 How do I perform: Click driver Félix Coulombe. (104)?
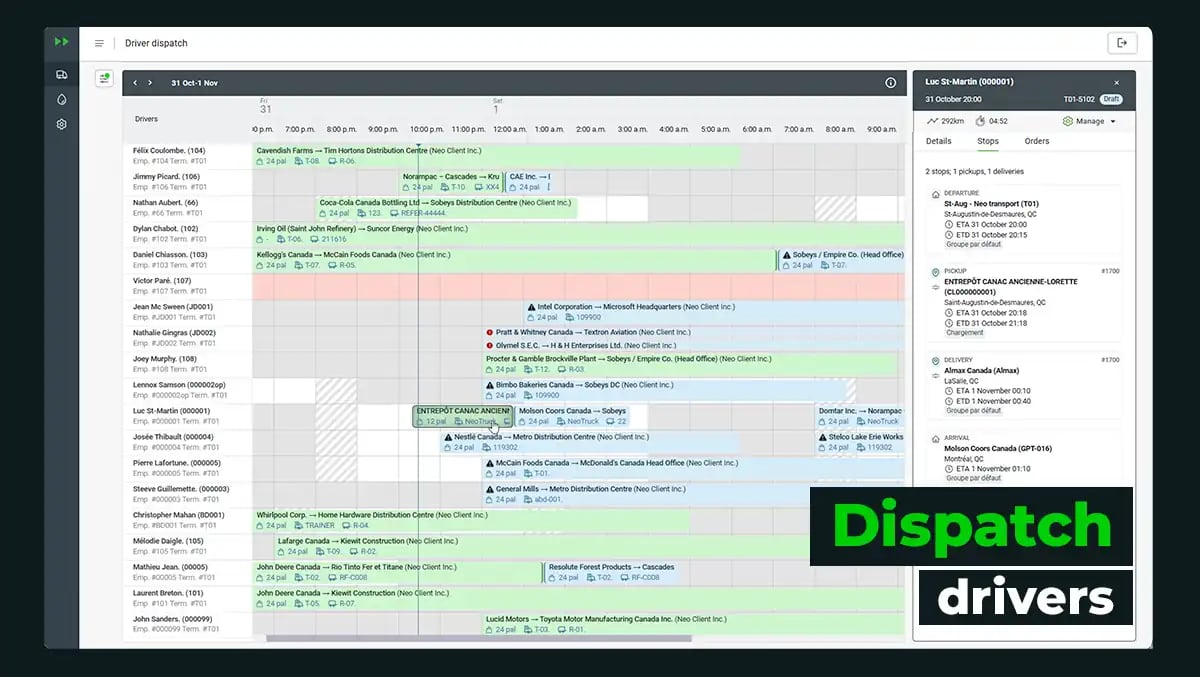tap(168, 151)
